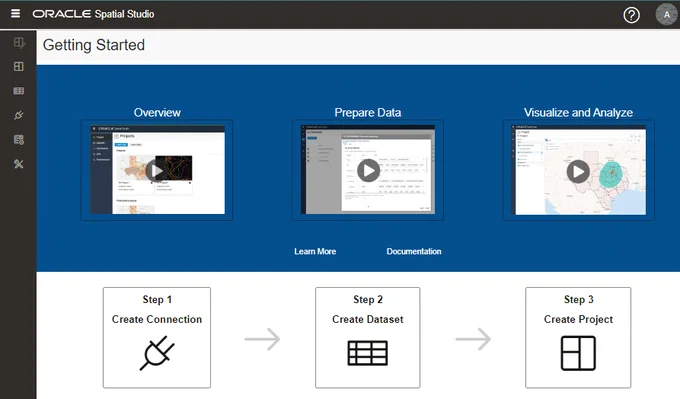This screenshot has height=399, width=680.
Task: Click the Visualize and Analyze heading
Action: click(578, 113)
